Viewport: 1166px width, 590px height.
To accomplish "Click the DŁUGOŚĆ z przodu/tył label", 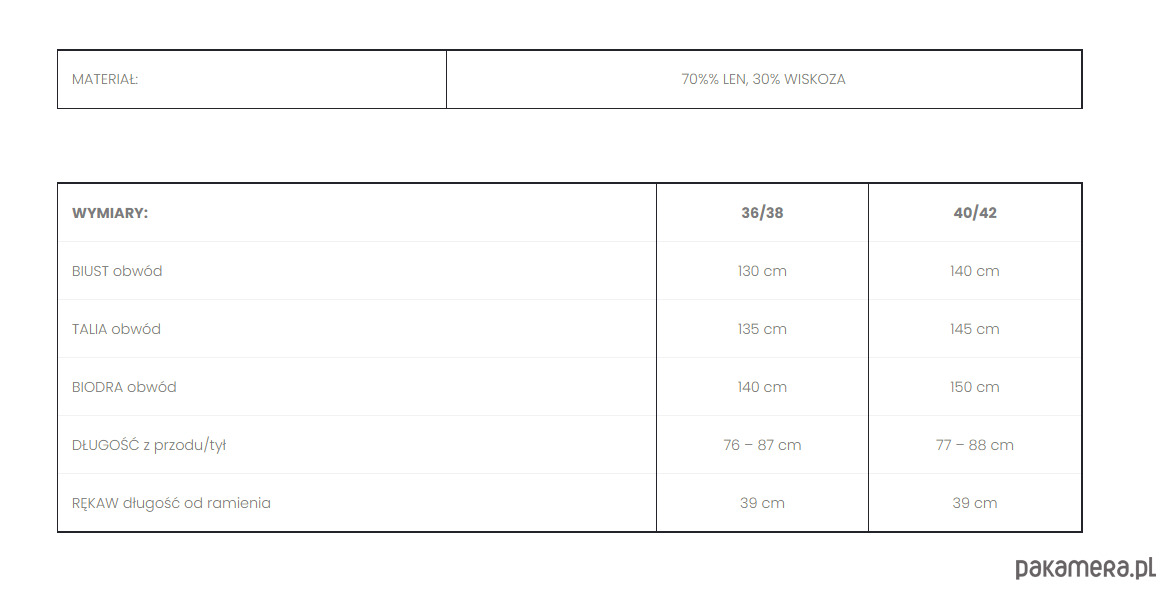I will [x=149, y=445].
